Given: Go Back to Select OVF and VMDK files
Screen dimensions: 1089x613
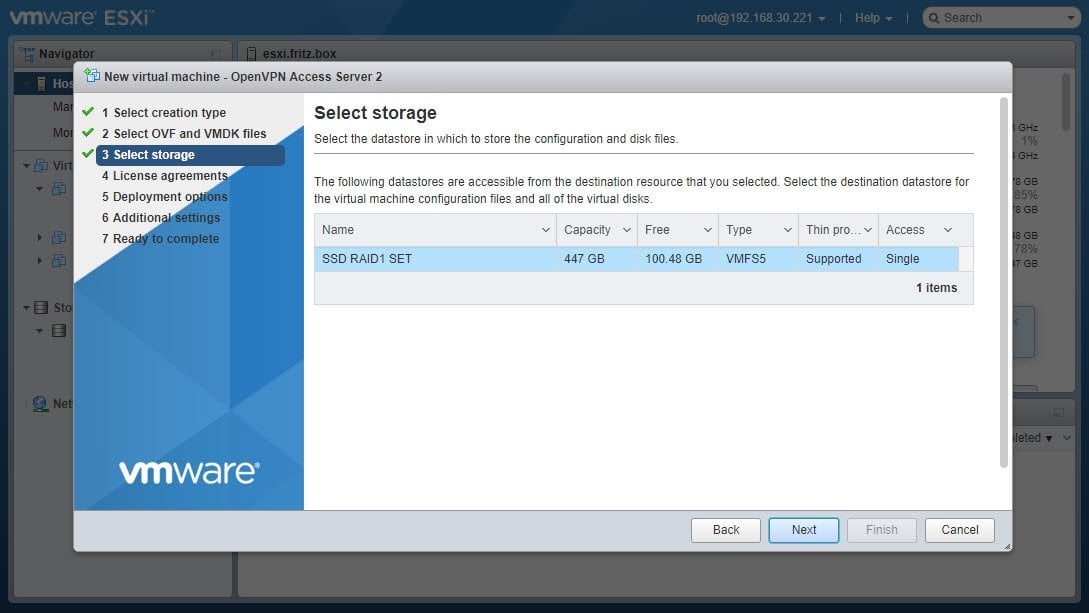Looking at the screenshot, I should pyautogui.click(x=725, y=530).
